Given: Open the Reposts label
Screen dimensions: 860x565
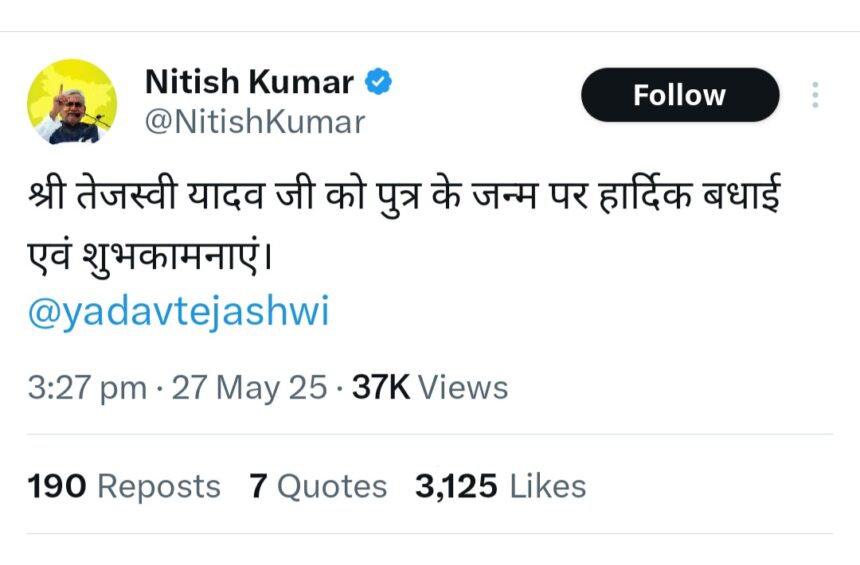Looking at the screenshot, I should point(159,487).
